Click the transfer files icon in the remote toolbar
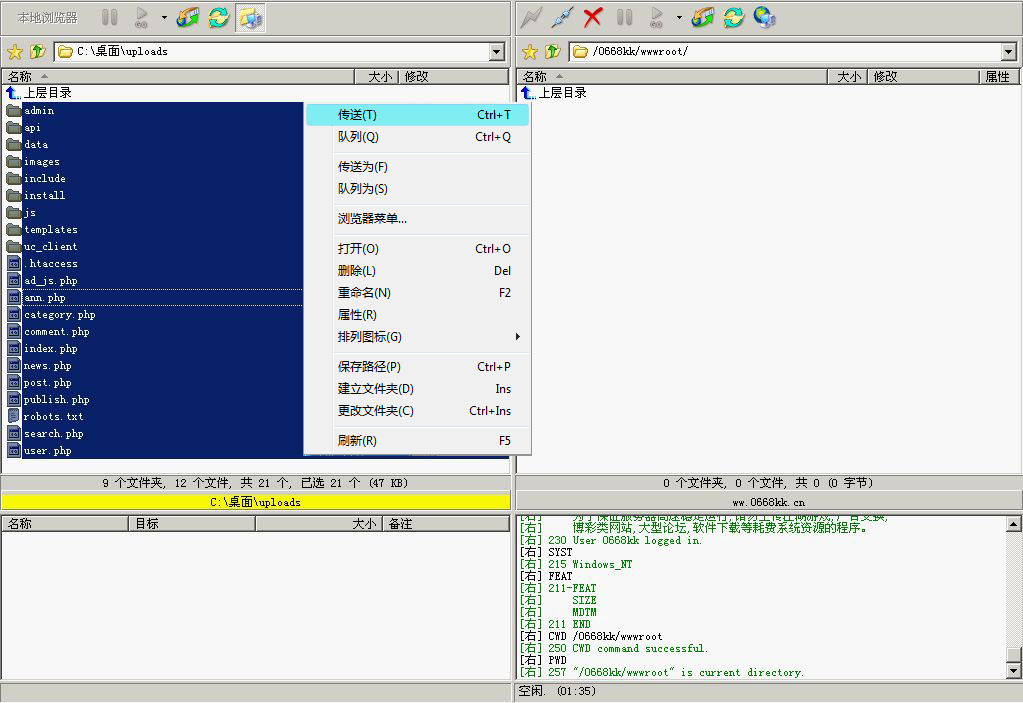This screenshot has height=703, width=1023. (x=703, y=18)
